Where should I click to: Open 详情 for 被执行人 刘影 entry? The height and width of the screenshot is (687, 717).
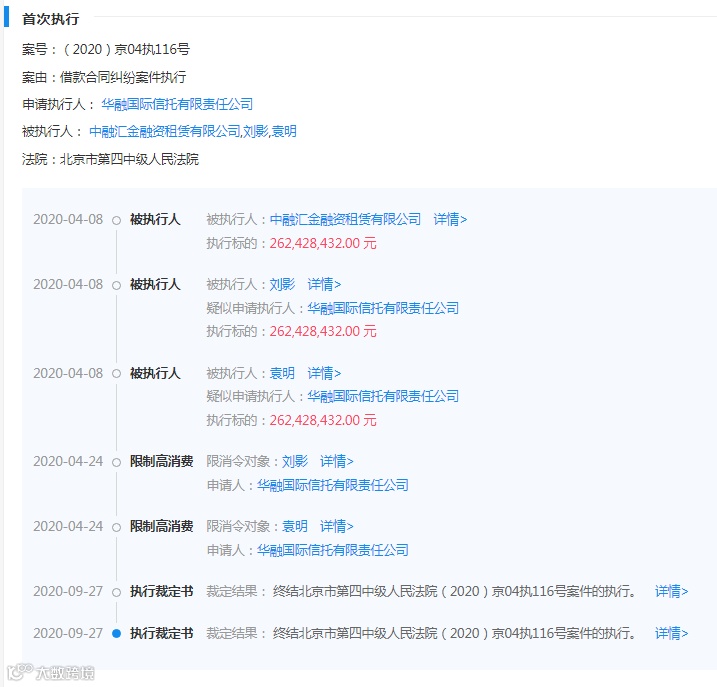coord(324,284)
